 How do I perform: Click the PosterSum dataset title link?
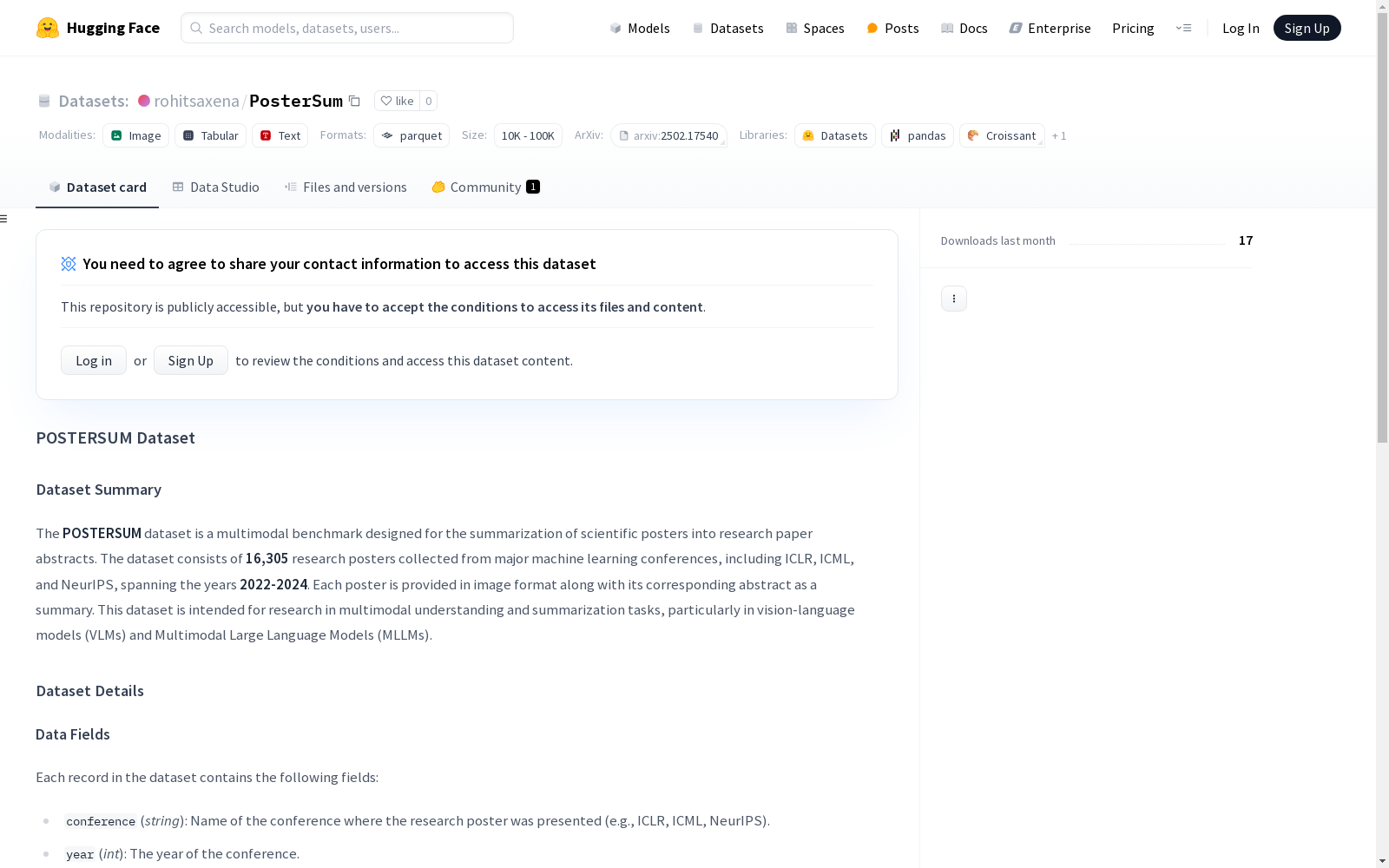(x=296, y=101)
